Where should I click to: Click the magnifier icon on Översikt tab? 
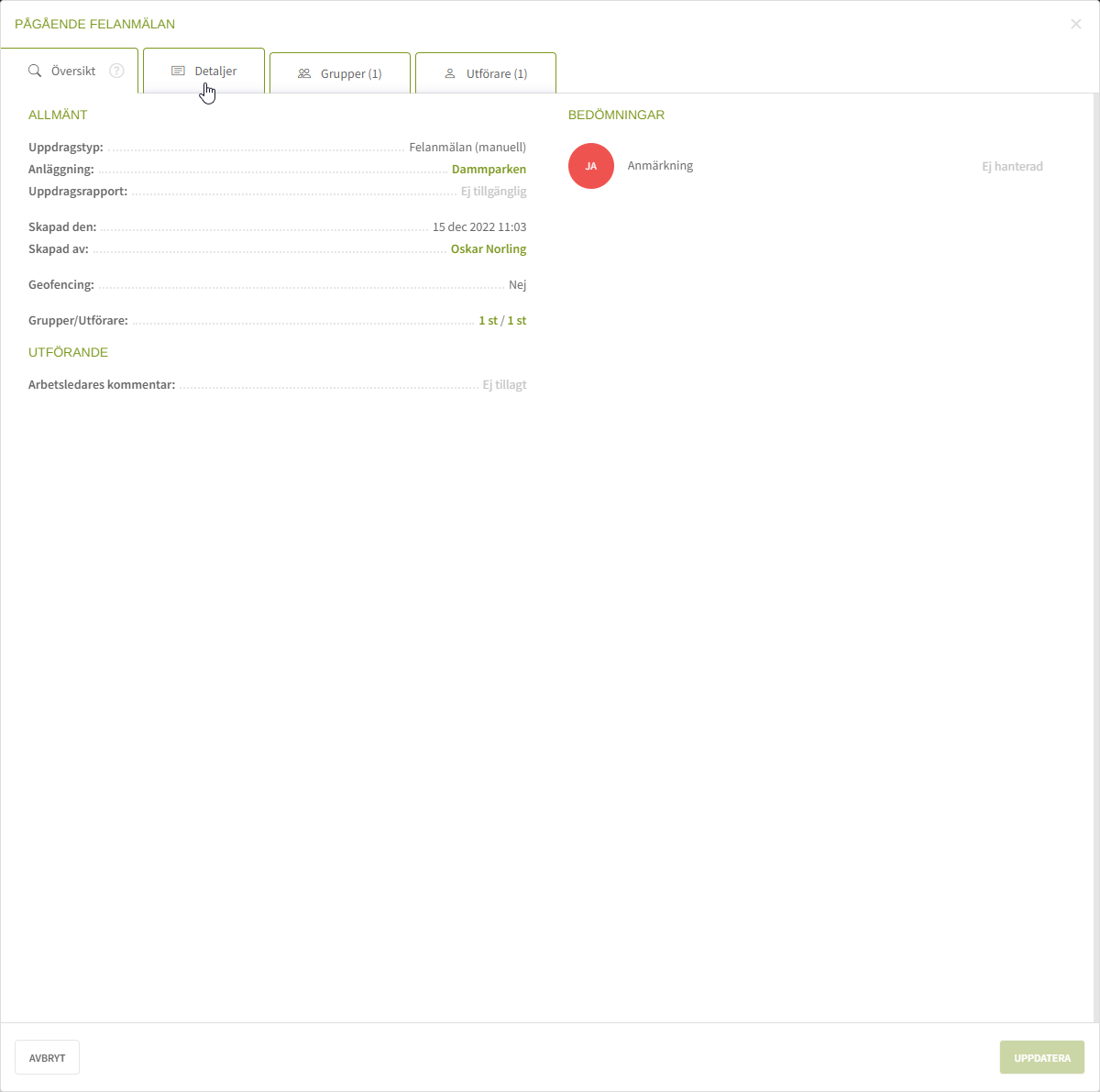pos(35,71)
